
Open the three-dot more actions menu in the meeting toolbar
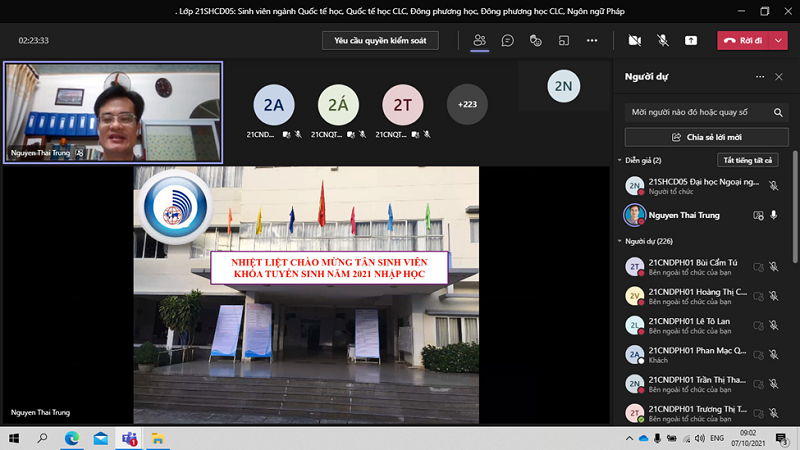coord(592,40)
